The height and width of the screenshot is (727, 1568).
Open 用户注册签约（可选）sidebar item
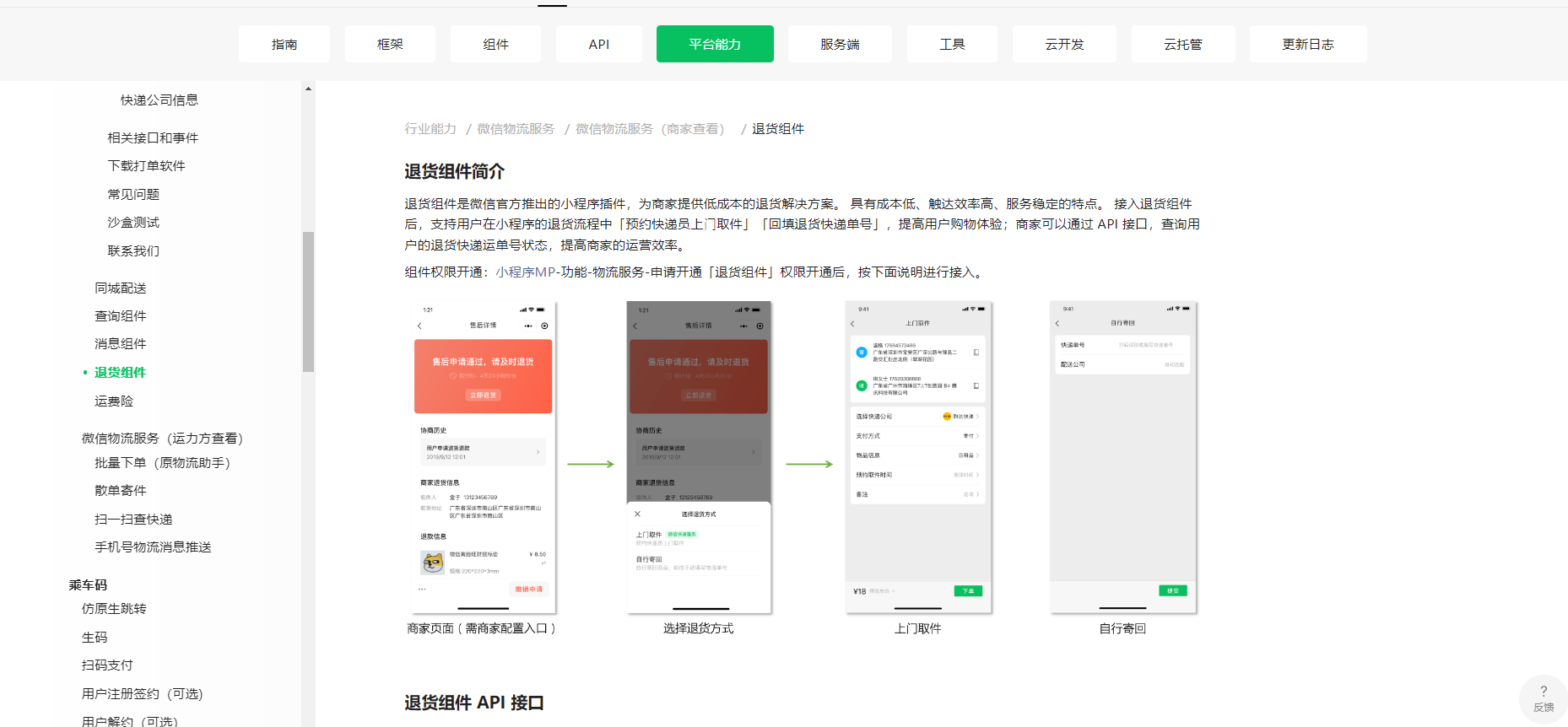(x=143, y=693)
